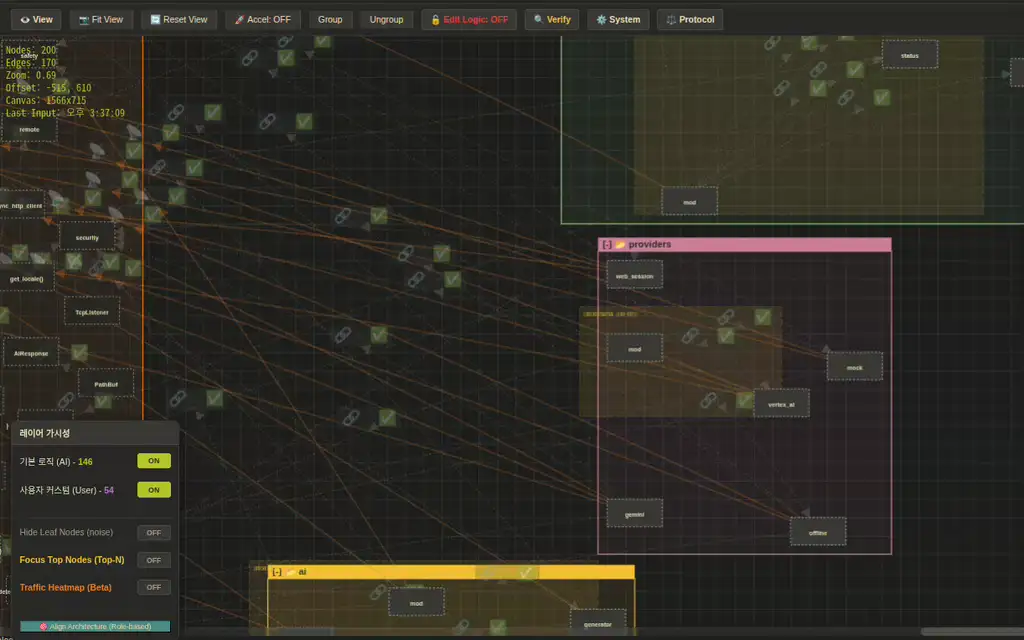Collapse the providers group with [-]
Viewport: 1024px width, 640px height.
[x=607, y=244]
